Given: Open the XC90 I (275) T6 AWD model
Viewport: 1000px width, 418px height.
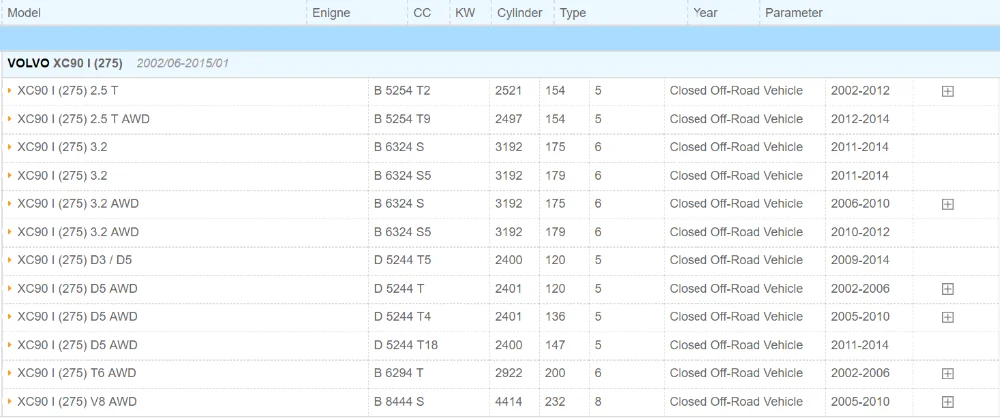Looking at the screenshot, I should tap(77, 373).
